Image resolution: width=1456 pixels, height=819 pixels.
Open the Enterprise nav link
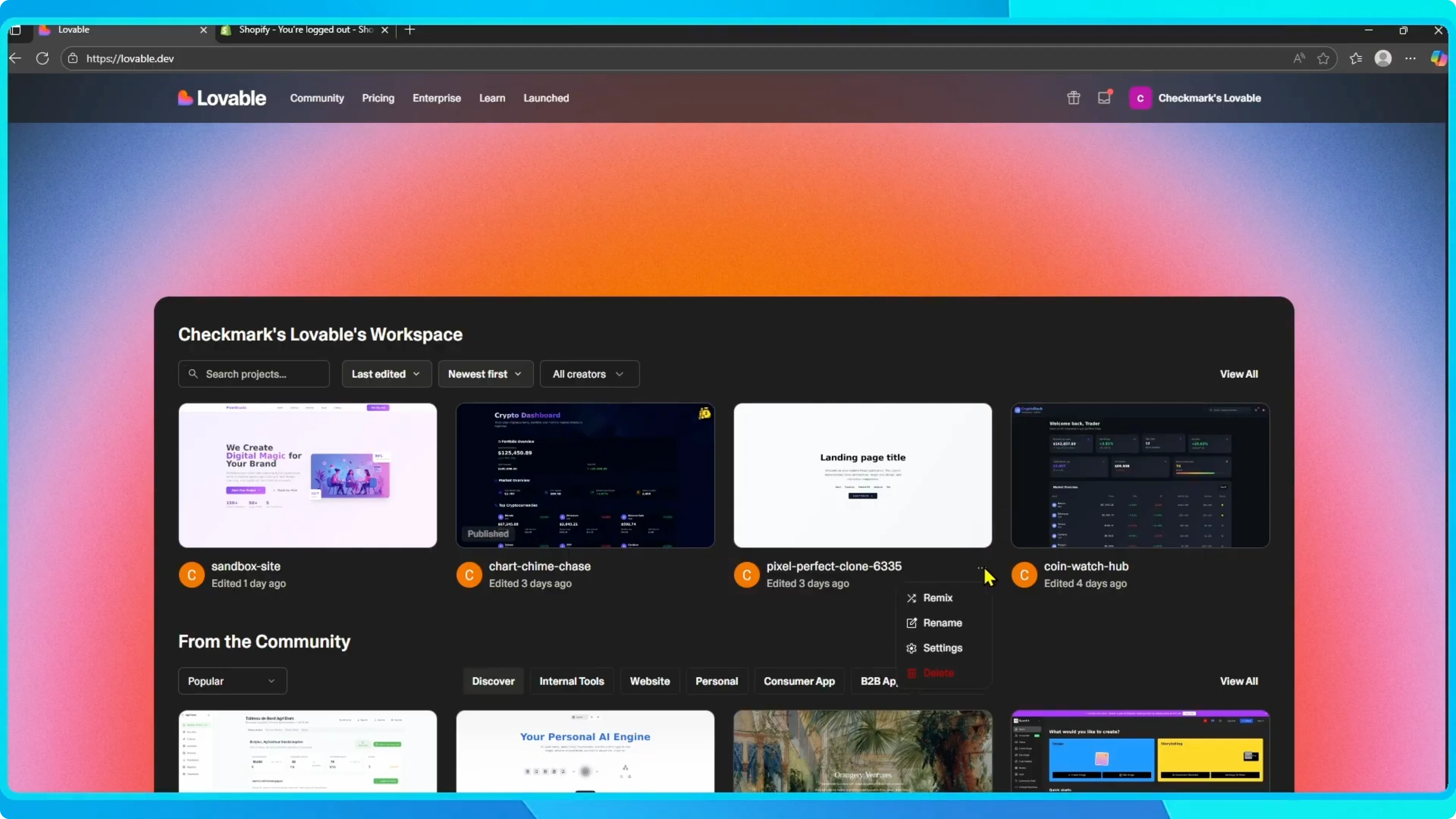point(437,99)
